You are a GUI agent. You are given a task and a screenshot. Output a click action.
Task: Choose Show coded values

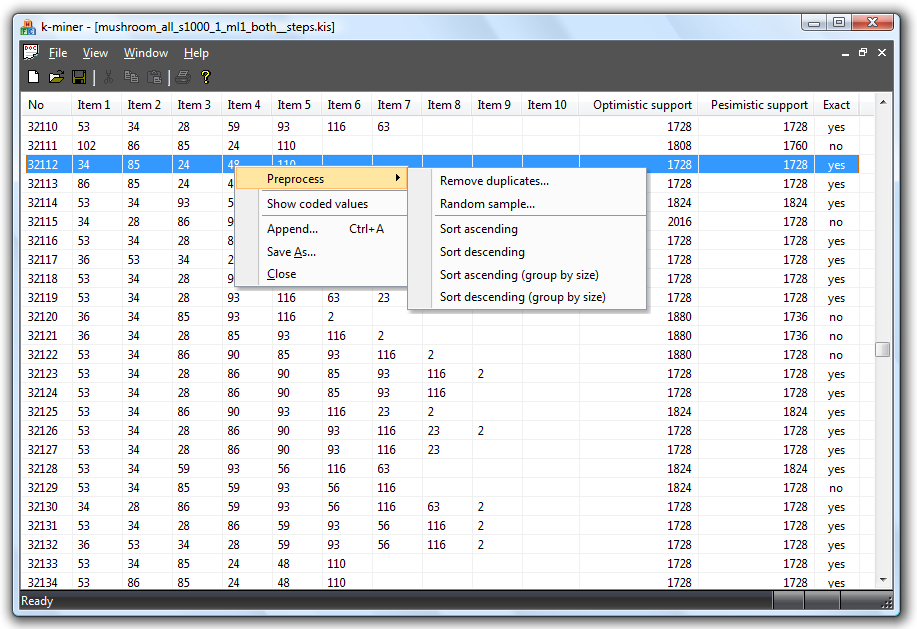click(x=318, y=204)
